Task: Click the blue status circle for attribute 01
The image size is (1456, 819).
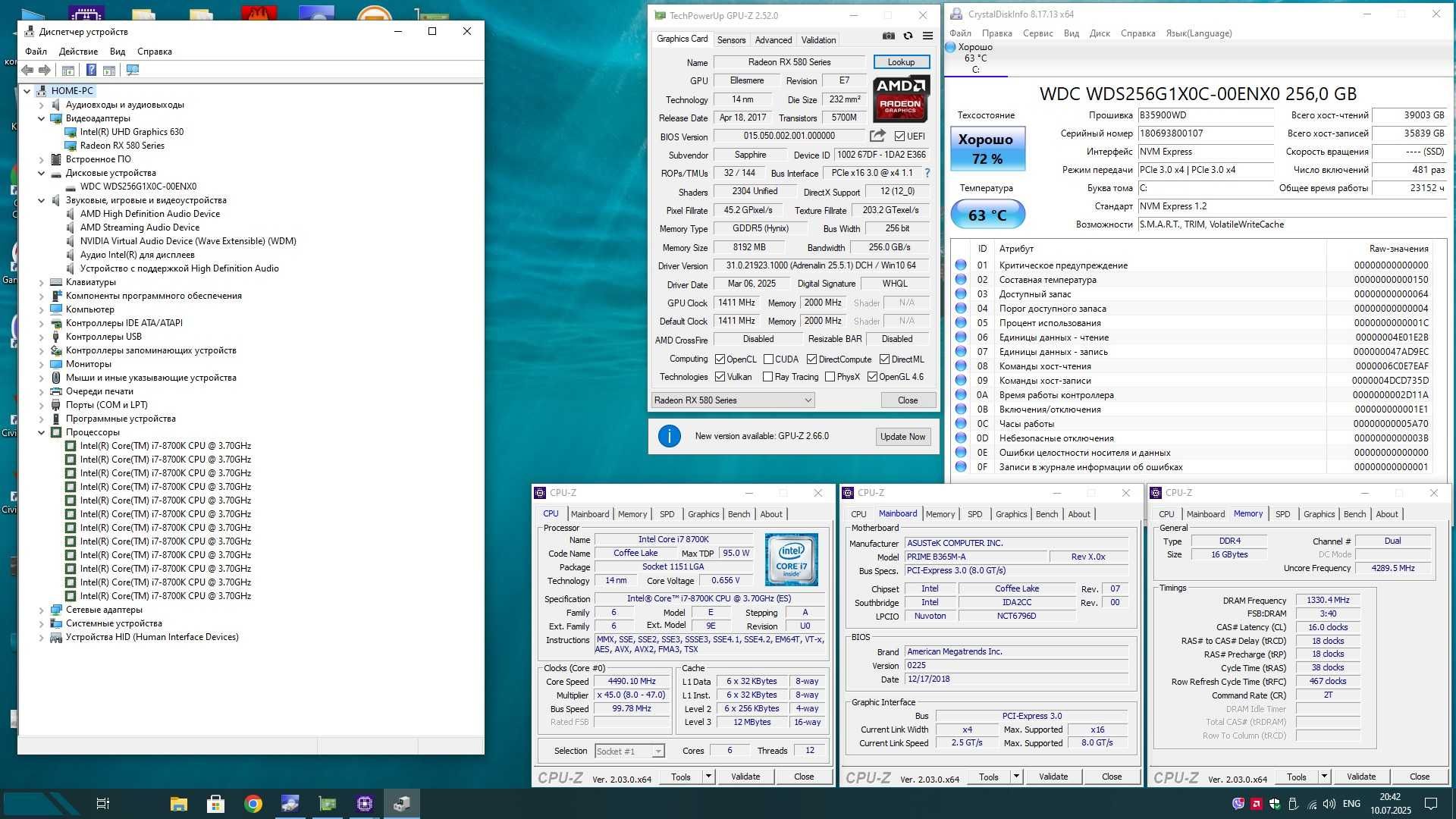Action: [x=961, y=265]
